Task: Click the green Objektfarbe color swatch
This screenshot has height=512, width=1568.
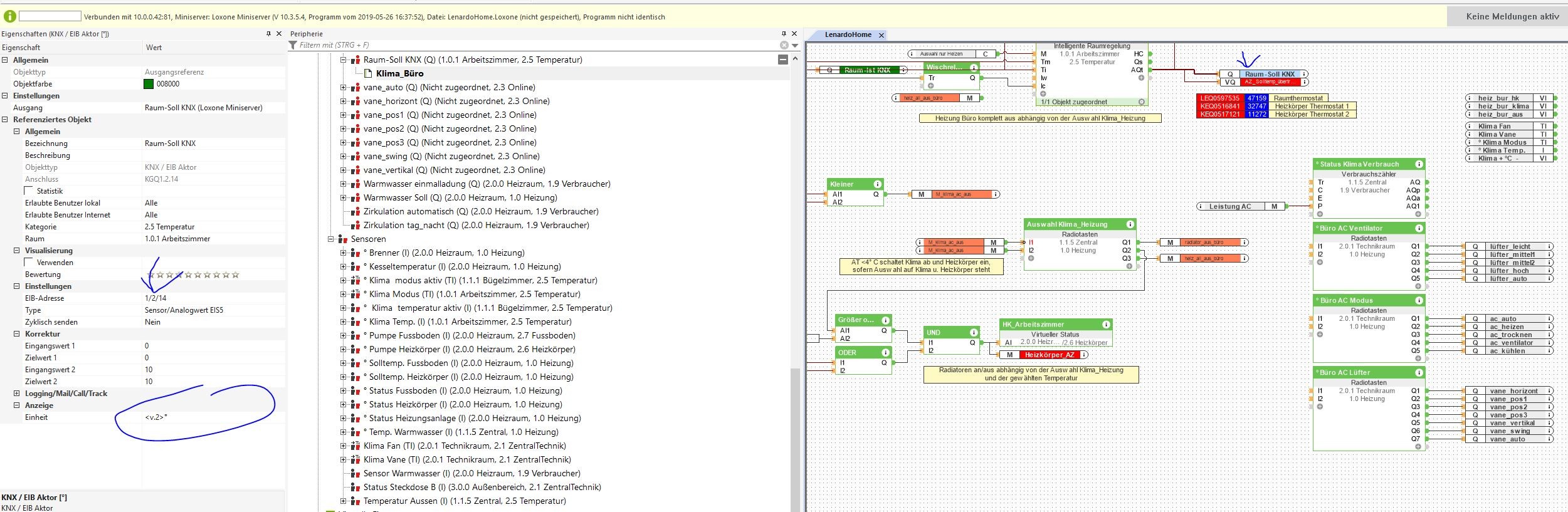Action: click(x=149, y=84)
